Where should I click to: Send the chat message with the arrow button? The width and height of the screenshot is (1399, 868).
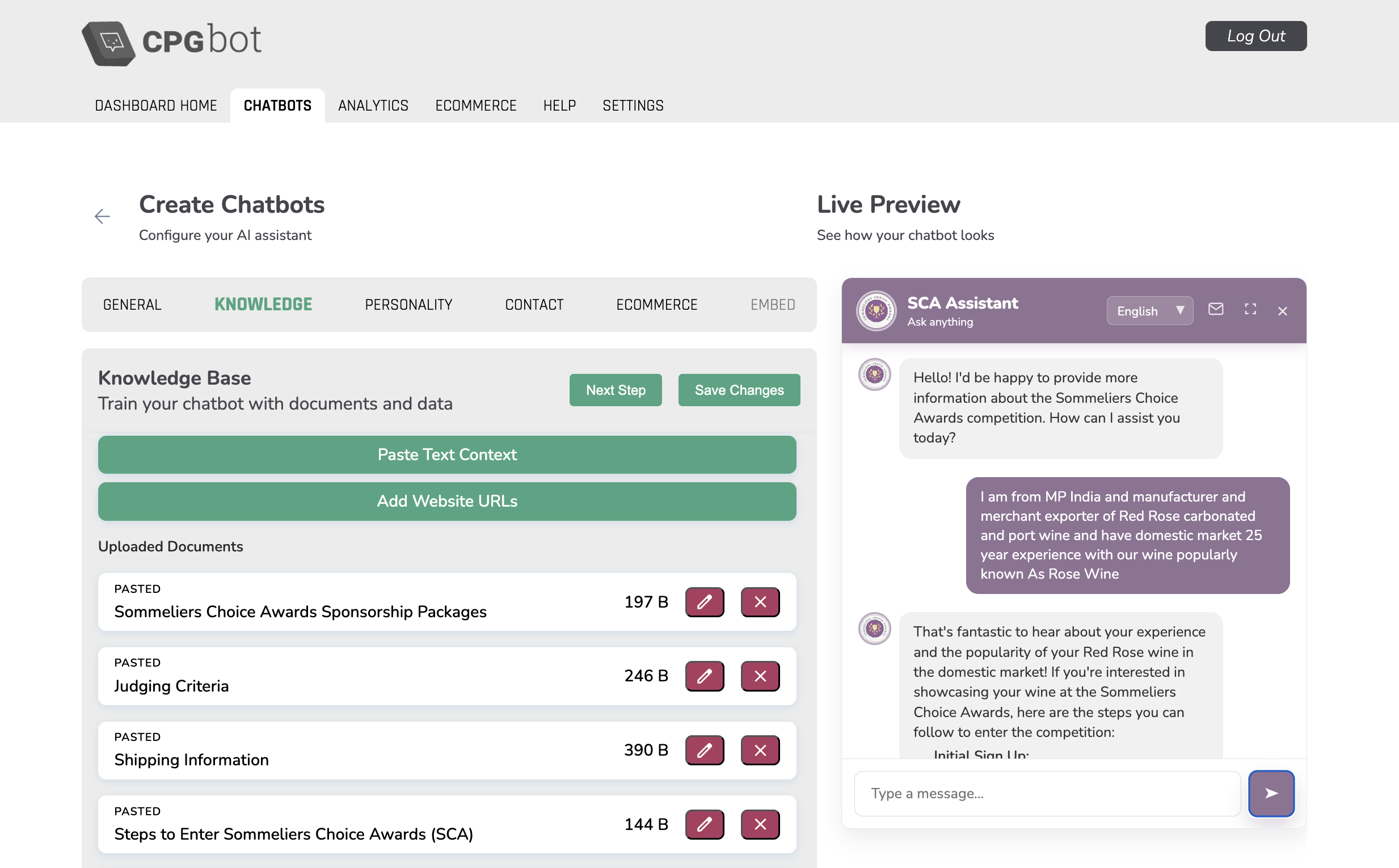[1270, 793]
